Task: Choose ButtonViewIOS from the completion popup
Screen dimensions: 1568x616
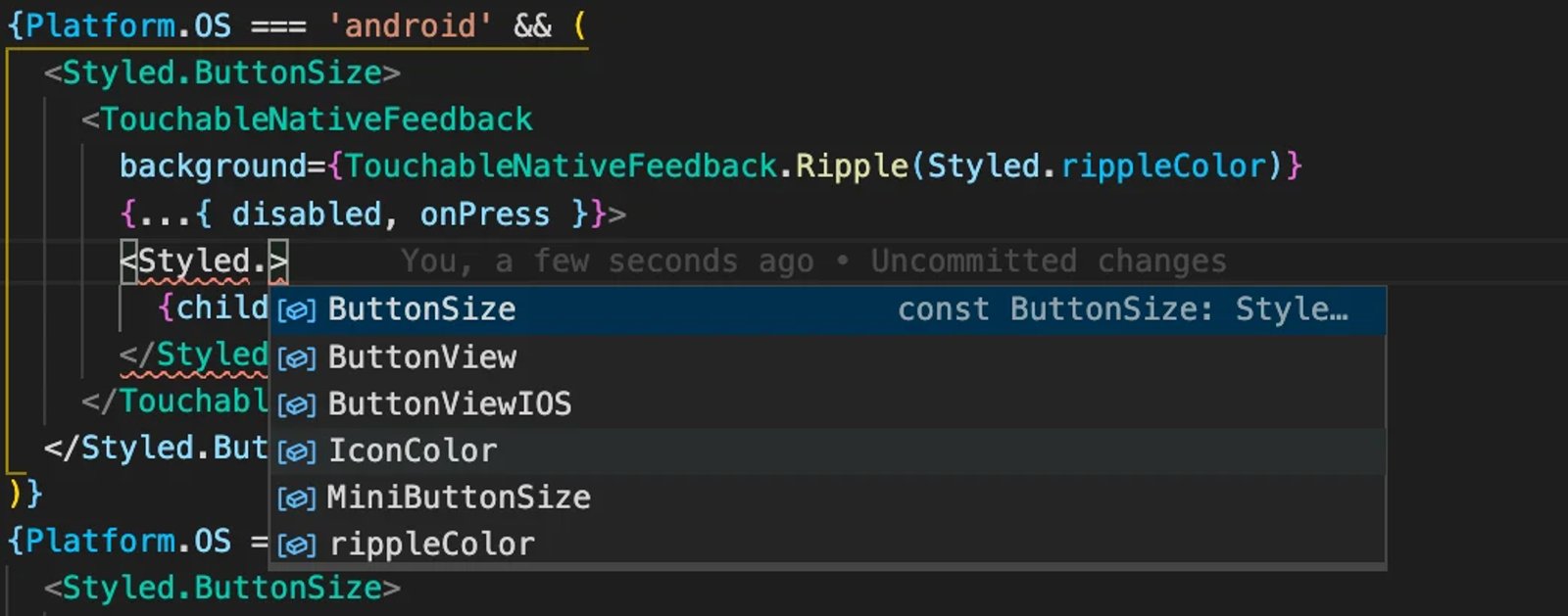Action: [451, 403]
